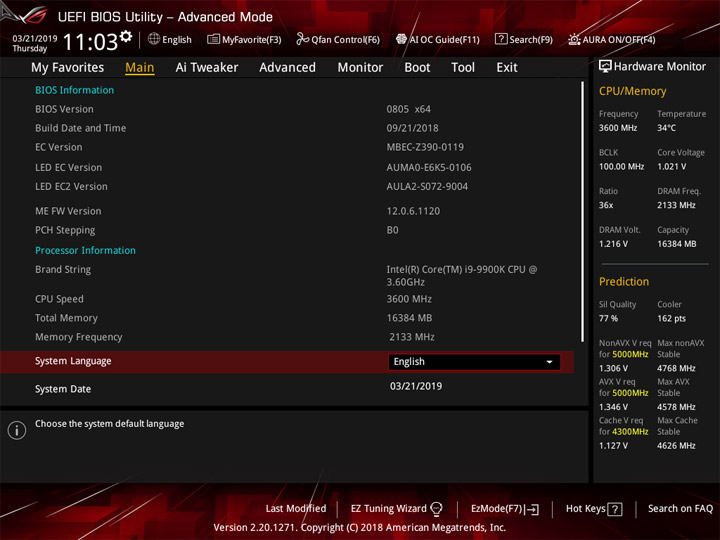This screenshot has width=720, height=540.
Task: Click the BIOS Information heading
Action: coord(74,90)
